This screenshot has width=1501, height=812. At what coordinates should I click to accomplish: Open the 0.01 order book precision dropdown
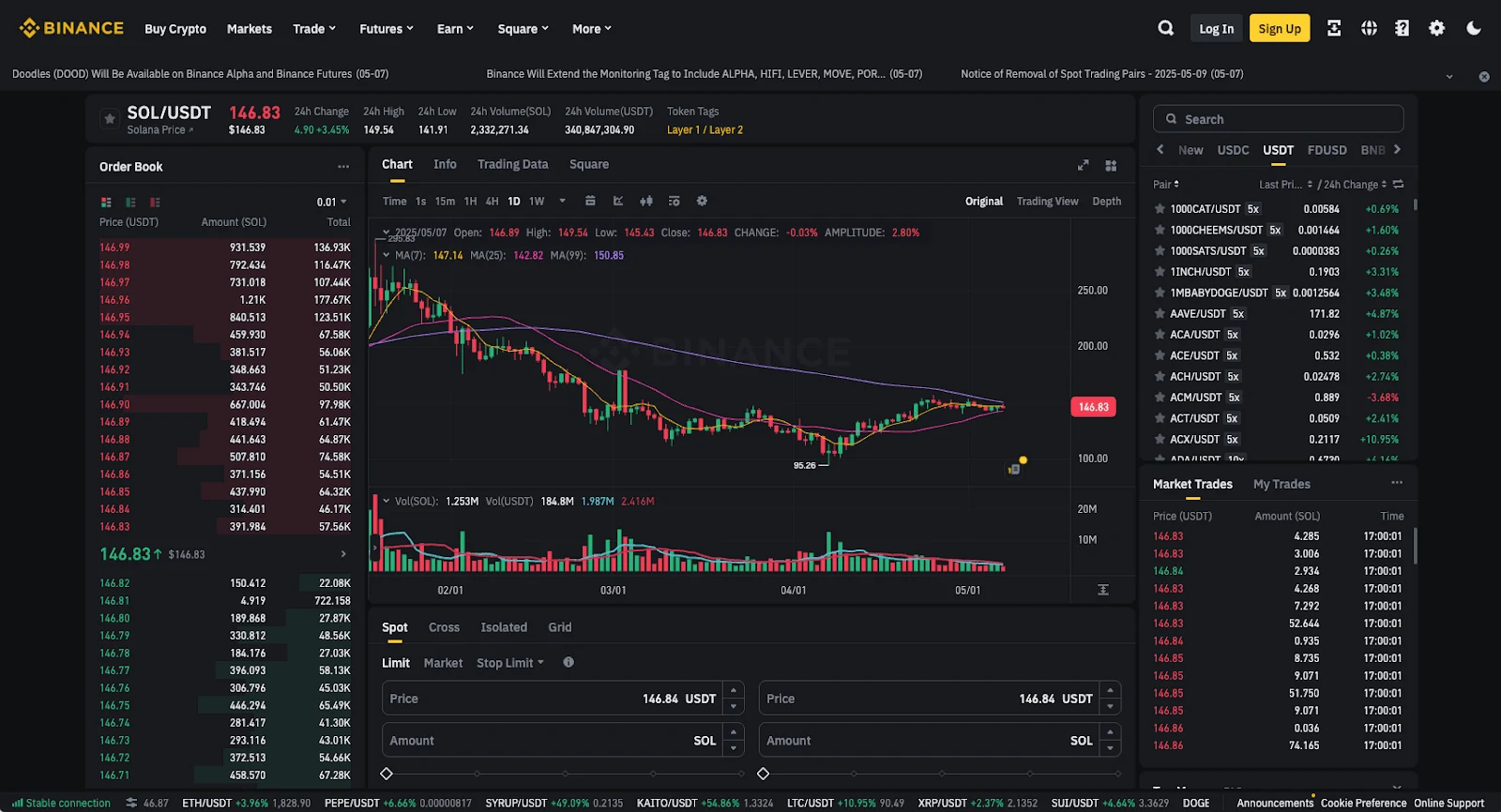332,203
